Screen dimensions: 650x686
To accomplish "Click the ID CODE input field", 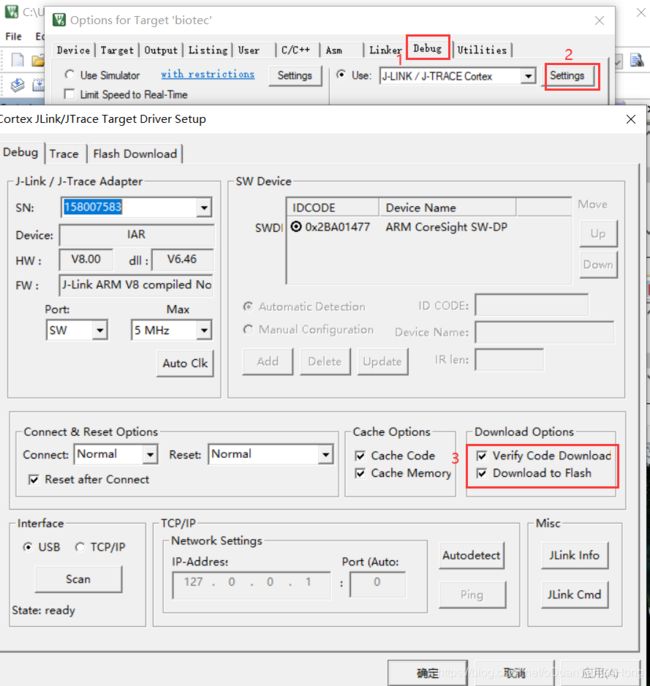I will click(x=531, y=305).
